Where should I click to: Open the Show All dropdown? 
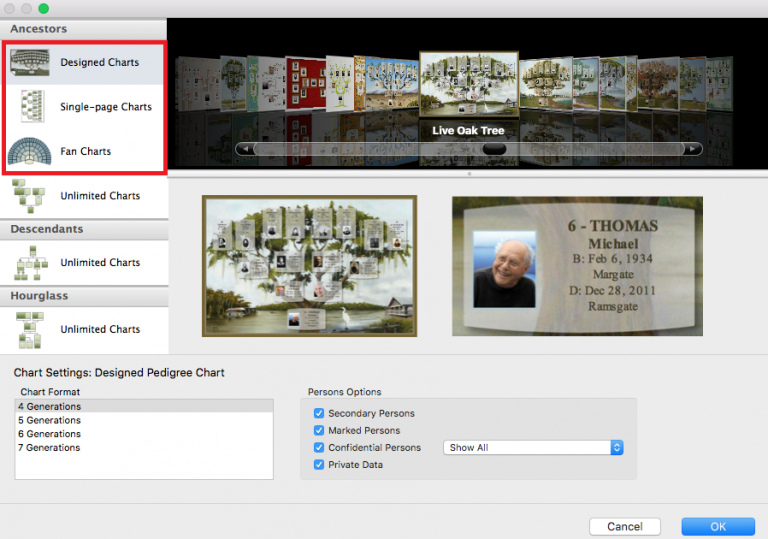pyautogui.click(x=533, y=448)
